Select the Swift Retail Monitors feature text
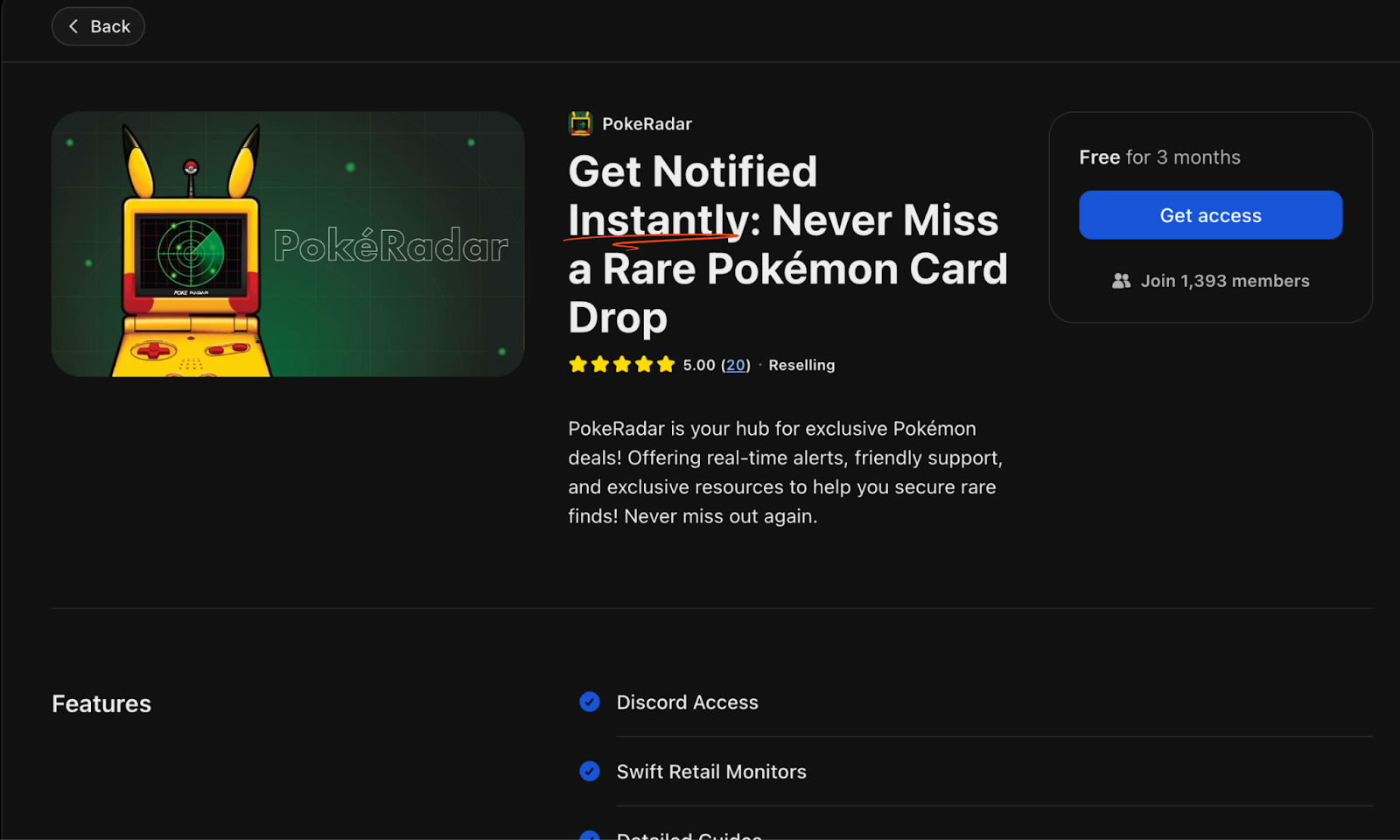Screen dimensions: 1400x840 pos(711,772)
